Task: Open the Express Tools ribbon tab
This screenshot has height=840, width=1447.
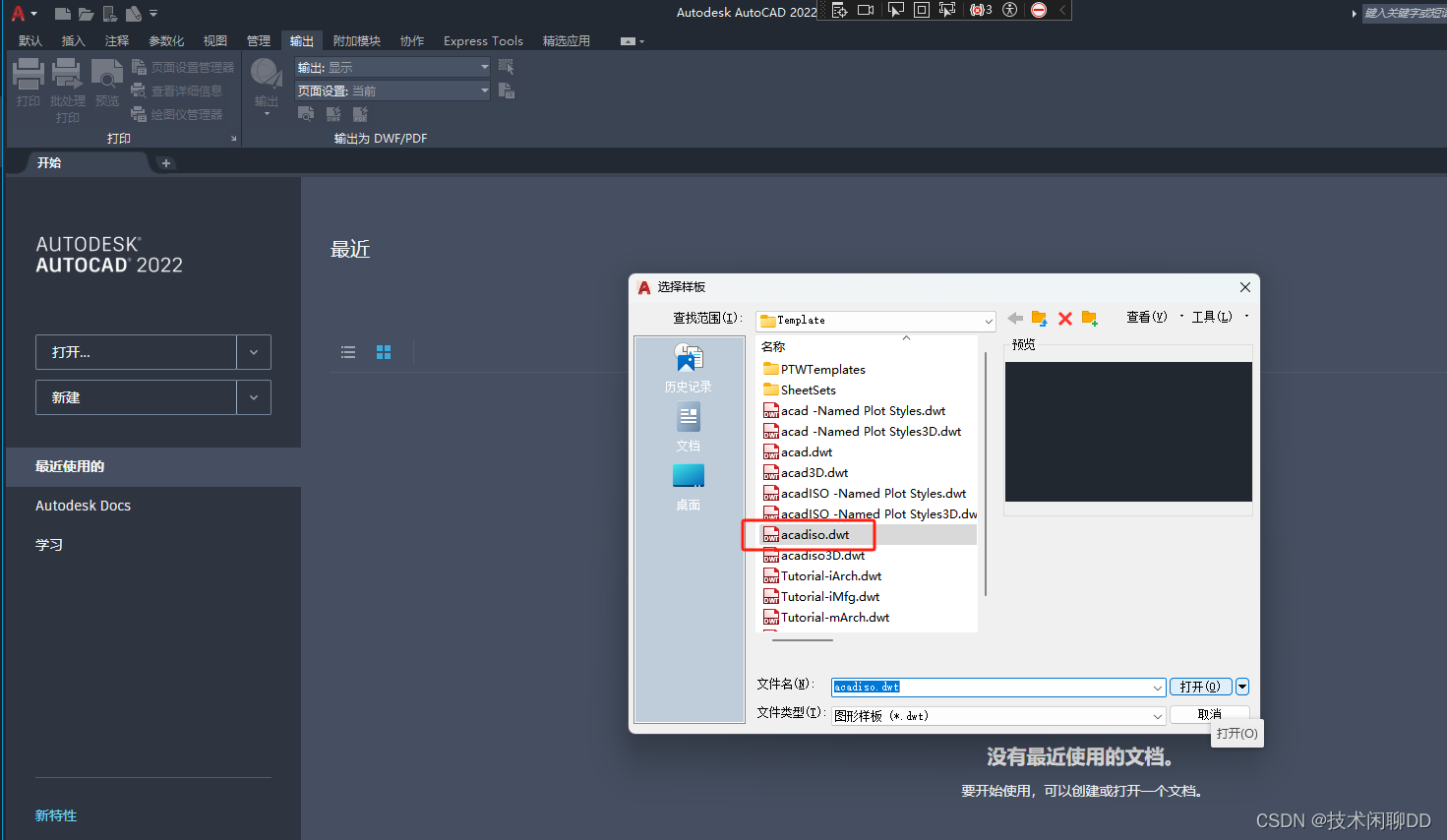Action: (x=483, y=41)
